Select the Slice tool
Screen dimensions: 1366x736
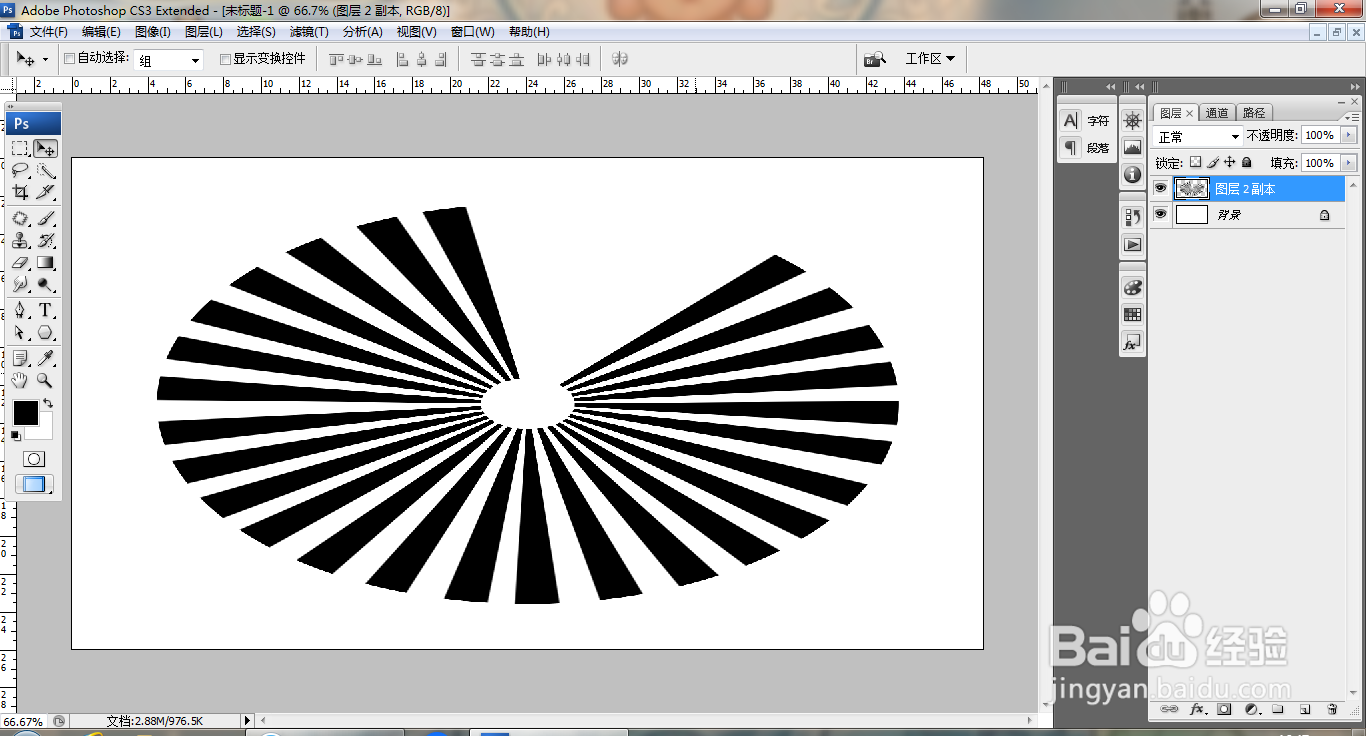tap(45, 192)
